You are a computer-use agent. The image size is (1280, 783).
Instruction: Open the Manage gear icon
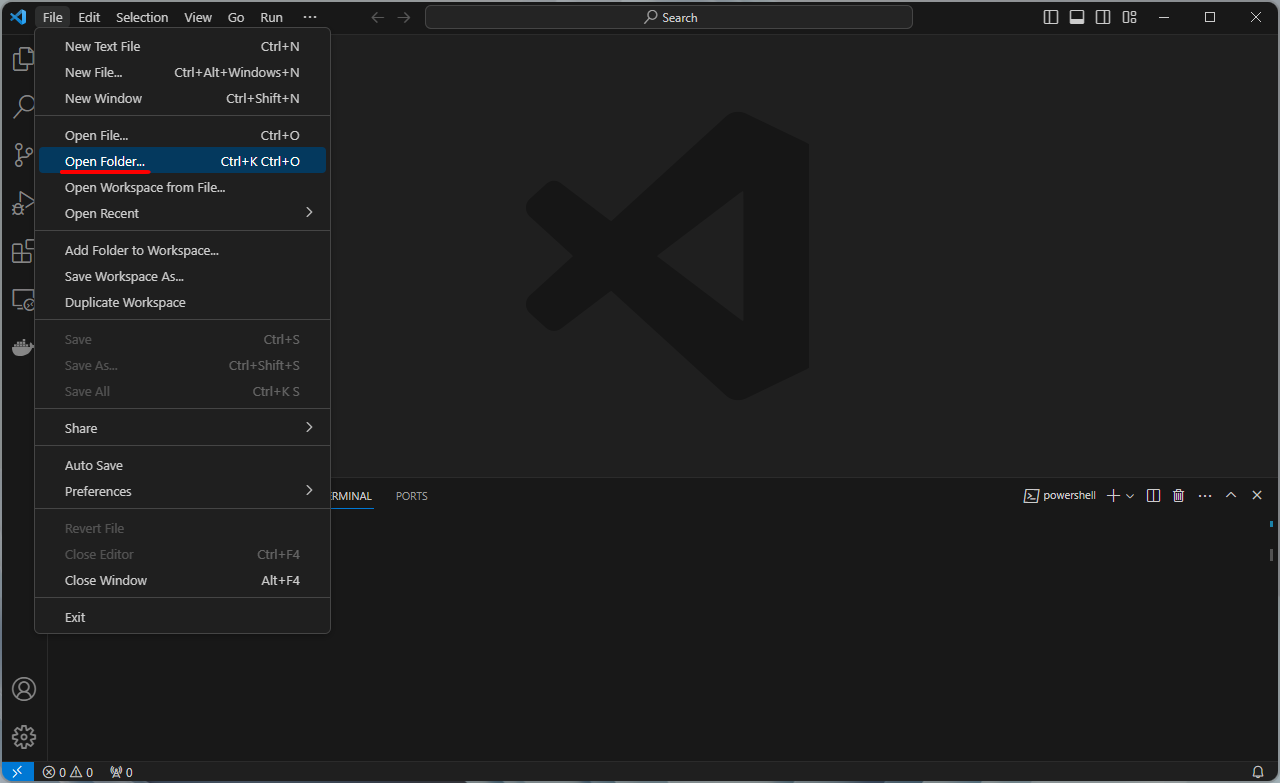pos(23,737)
